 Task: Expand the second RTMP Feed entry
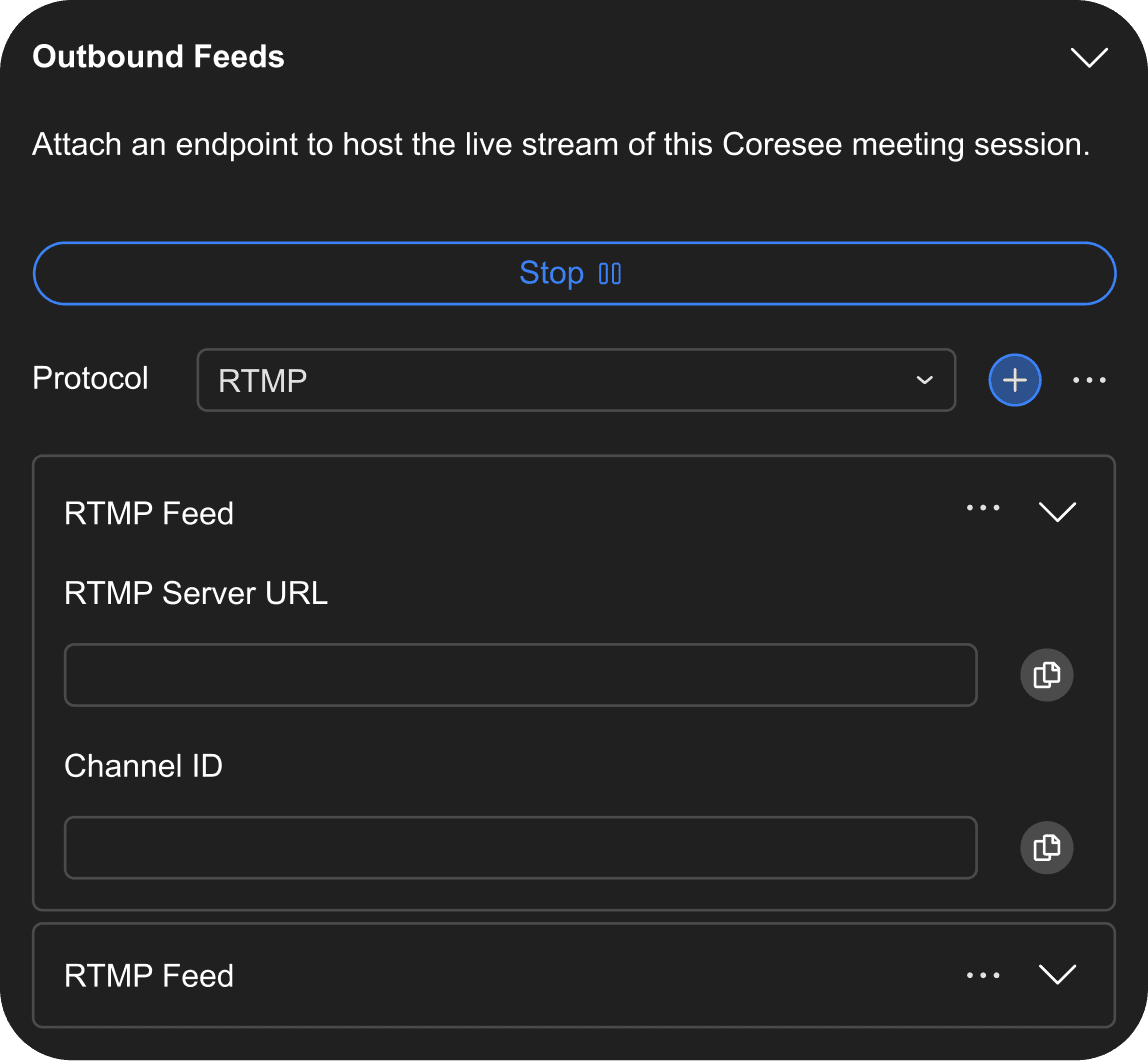point(1057,975)
